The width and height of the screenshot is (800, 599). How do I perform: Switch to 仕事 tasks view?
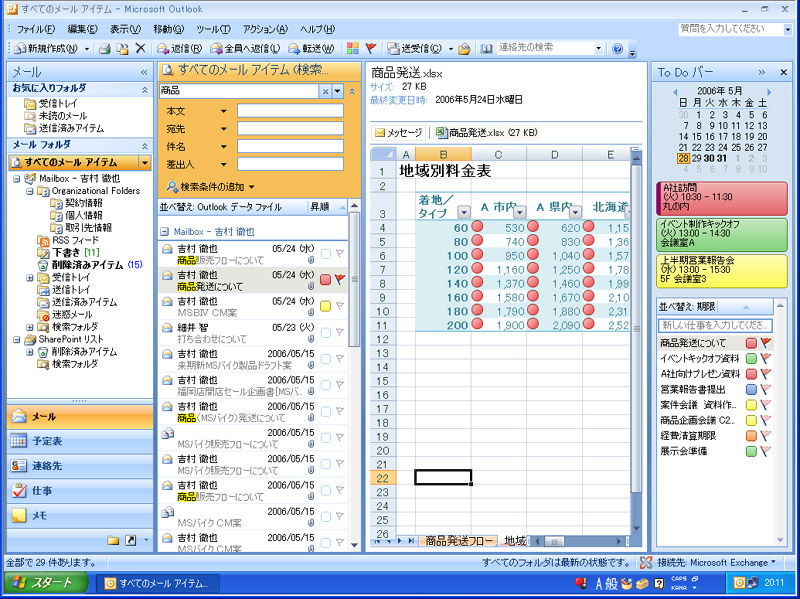[x=80, y=491]
